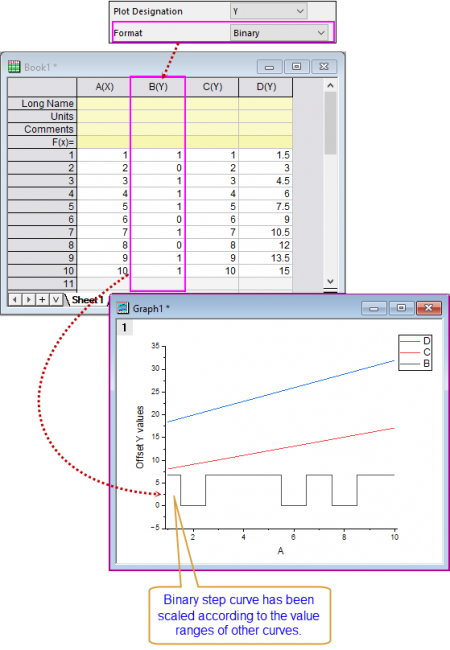The width and height of the screenshot is (450, 650).
Task: Select row header 1 in Book1
Action: pyautogui.click(x=42, y=155)
